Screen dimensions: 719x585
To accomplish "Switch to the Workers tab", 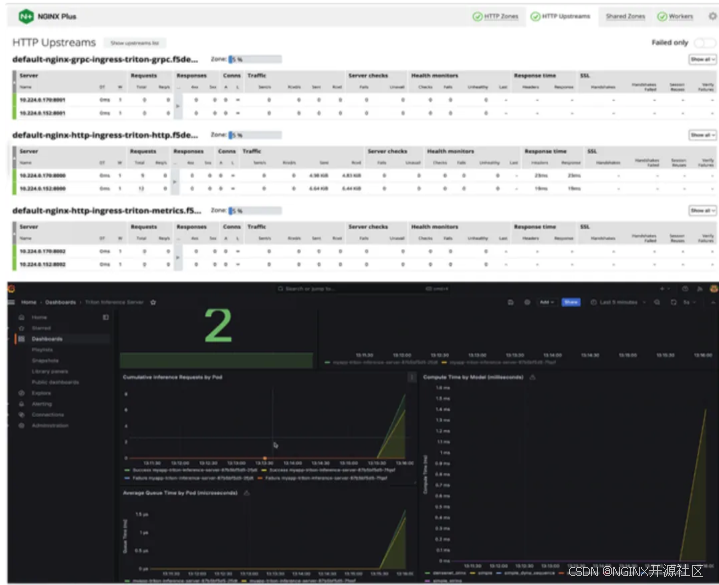I will (675, 17).
